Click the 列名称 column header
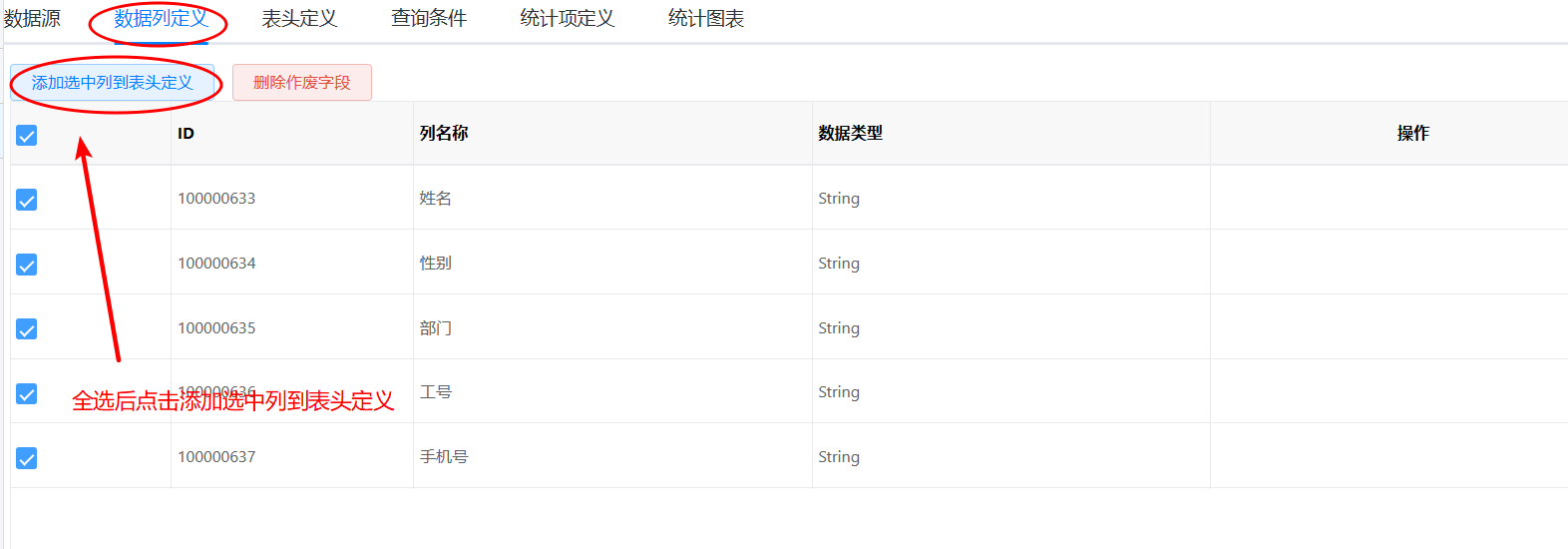The height and width of the screenshot is (549, 1568). point(444,133)
